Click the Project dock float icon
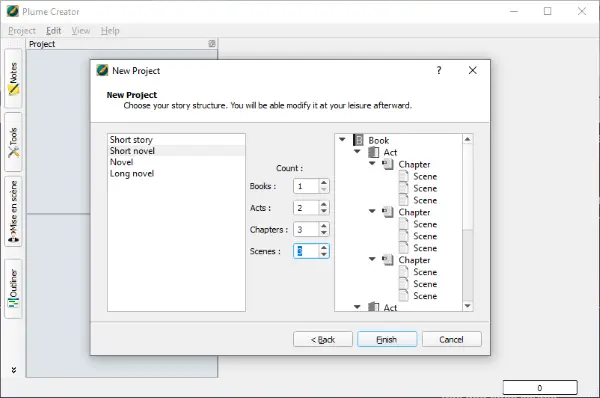Viewport: 600px width, 398px height. click(212, 44)
